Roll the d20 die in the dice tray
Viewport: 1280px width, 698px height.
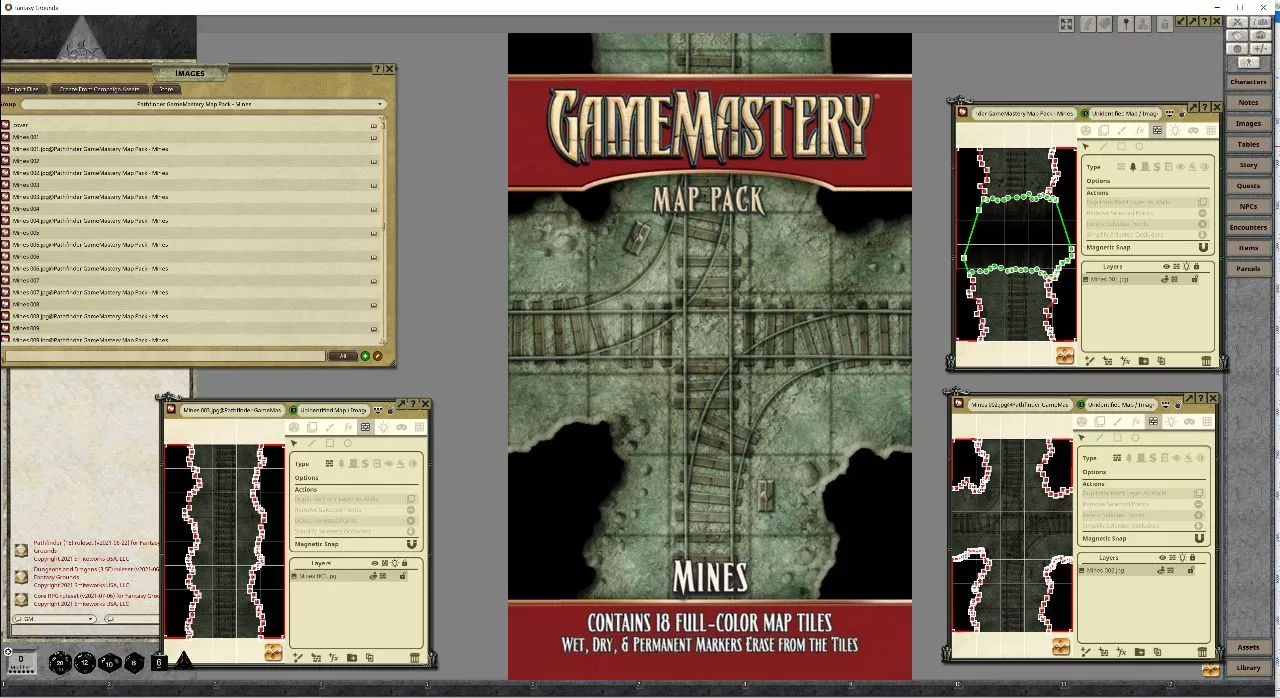[x=60, y=662]
